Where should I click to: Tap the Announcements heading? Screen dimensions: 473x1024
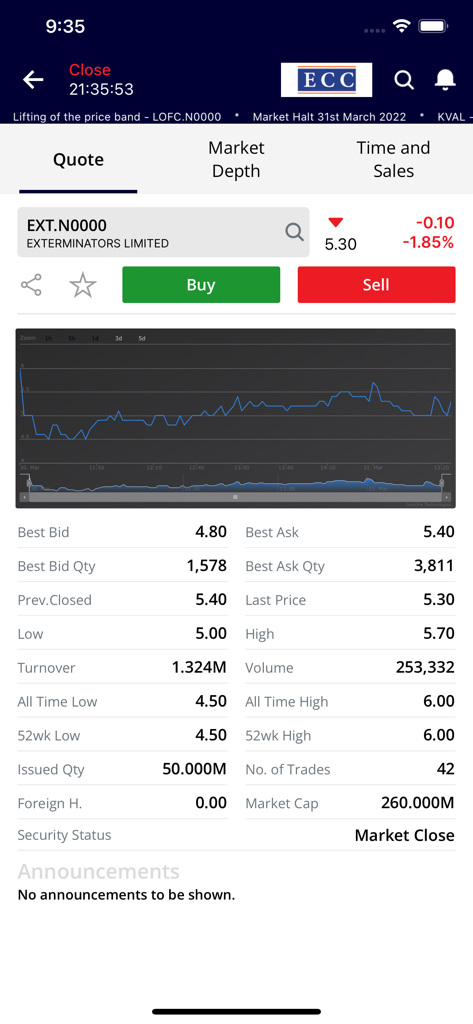click(x=99, y=871)
